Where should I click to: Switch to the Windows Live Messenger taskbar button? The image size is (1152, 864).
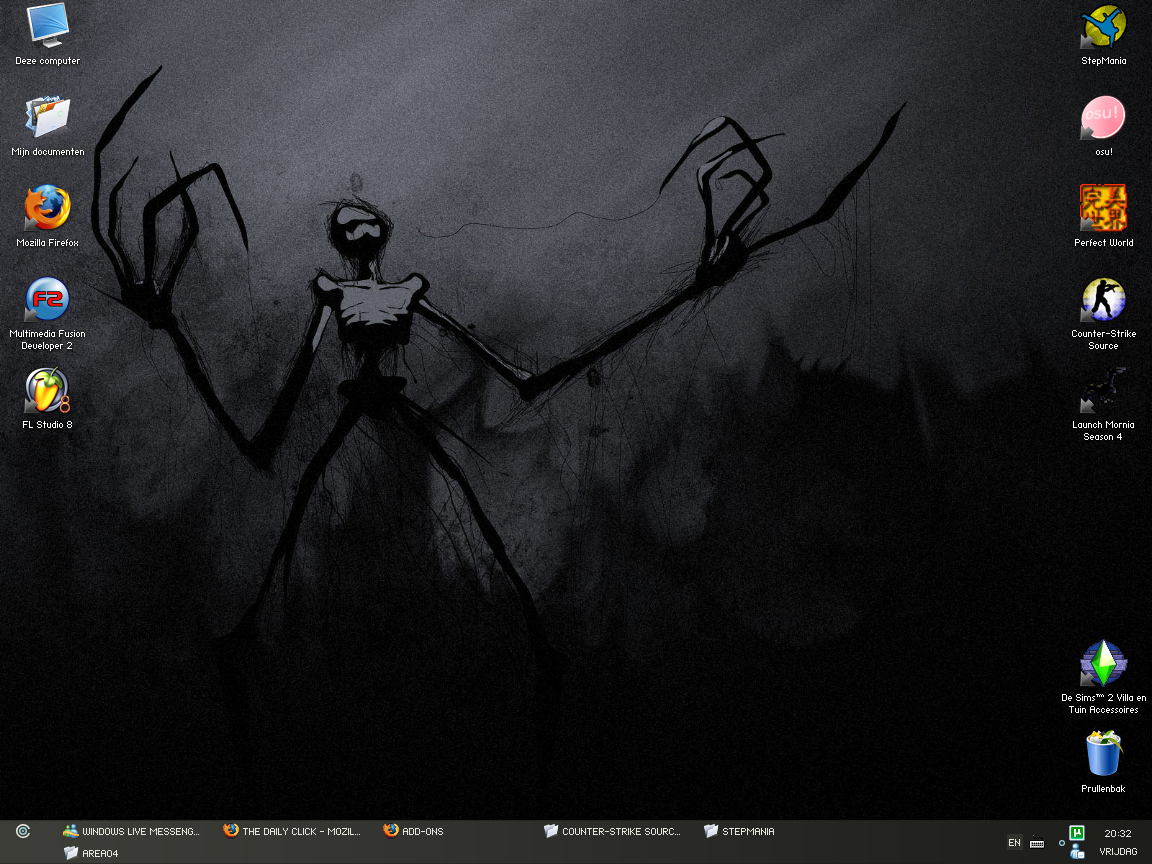coord(132,831)
